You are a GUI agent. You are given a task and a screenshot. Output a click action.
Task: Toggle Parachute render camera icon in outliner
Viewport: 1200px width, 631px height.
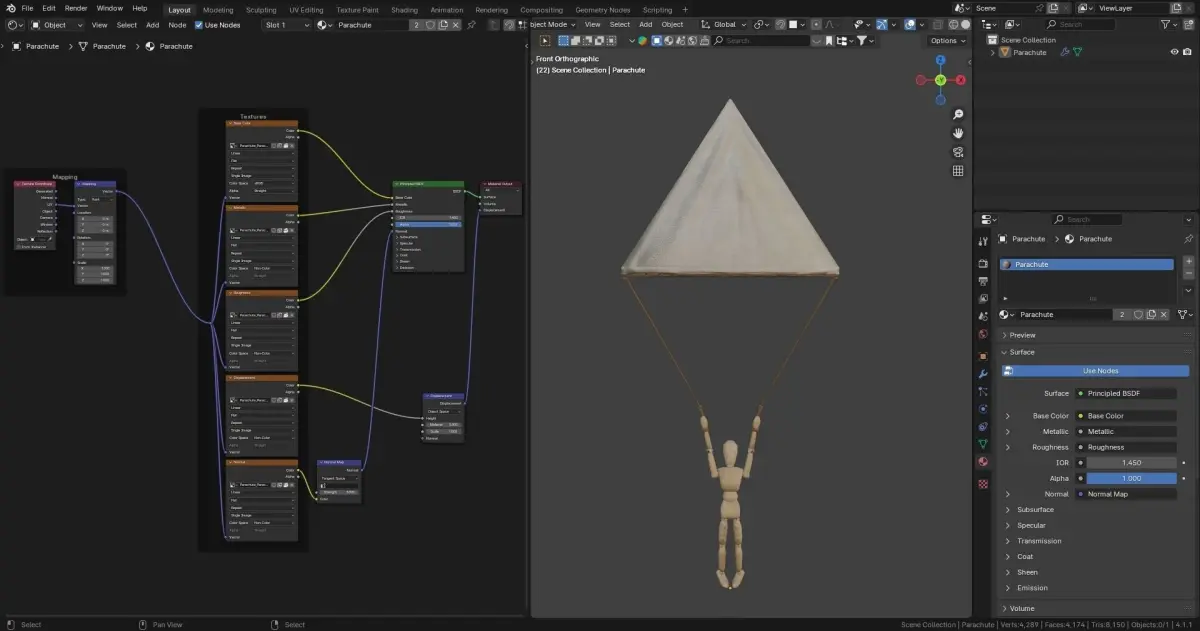[1189, 52]
